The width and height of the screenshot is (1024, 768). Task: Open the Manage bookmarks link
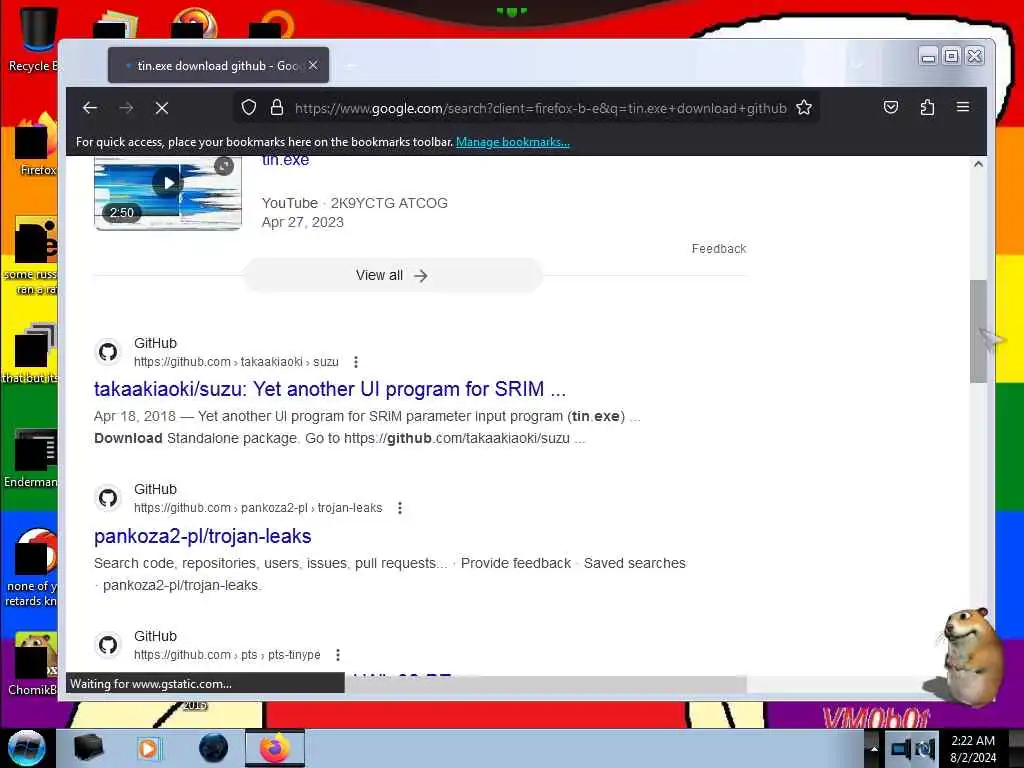513,142
